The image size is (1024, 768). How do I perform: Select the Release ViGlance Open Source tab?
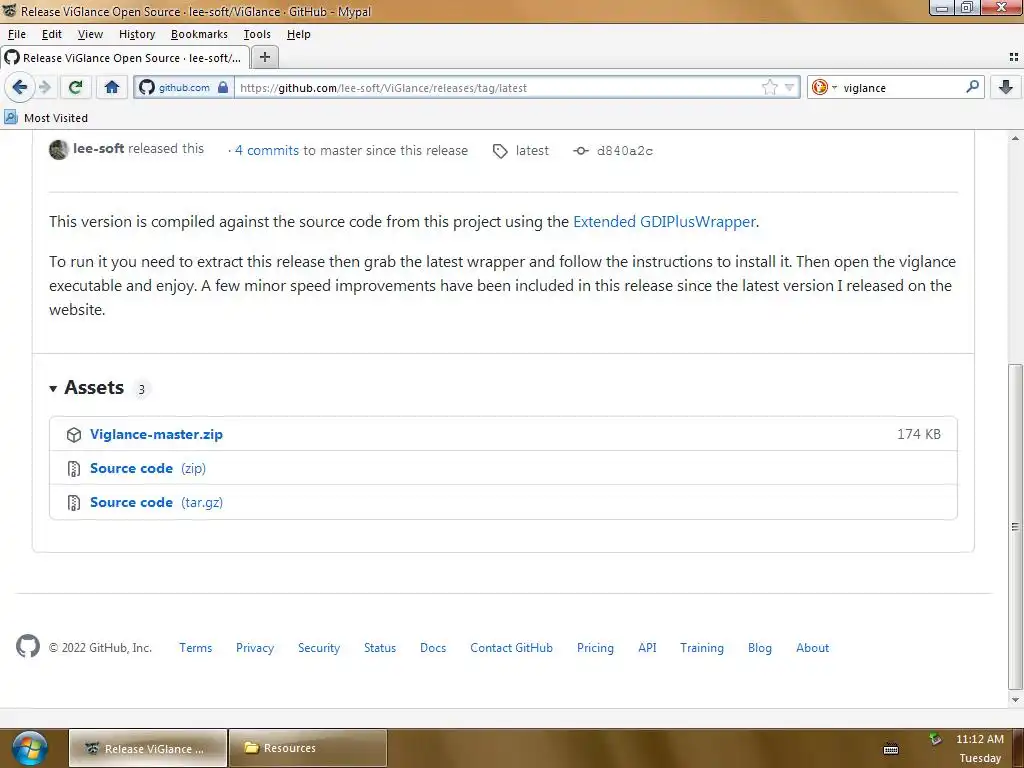point(125,57)
